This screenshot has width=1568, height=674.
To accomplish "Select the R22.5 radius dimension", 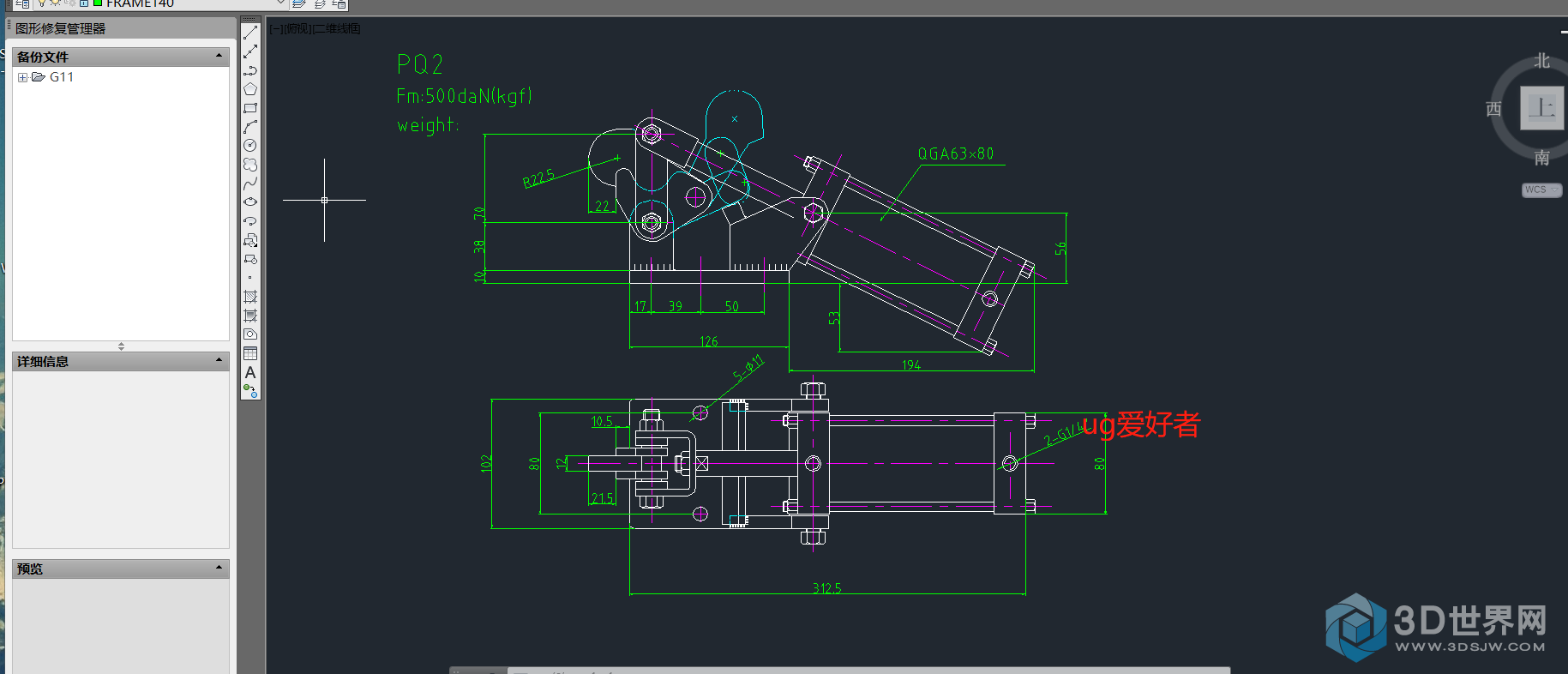I will tap(539, 178).
